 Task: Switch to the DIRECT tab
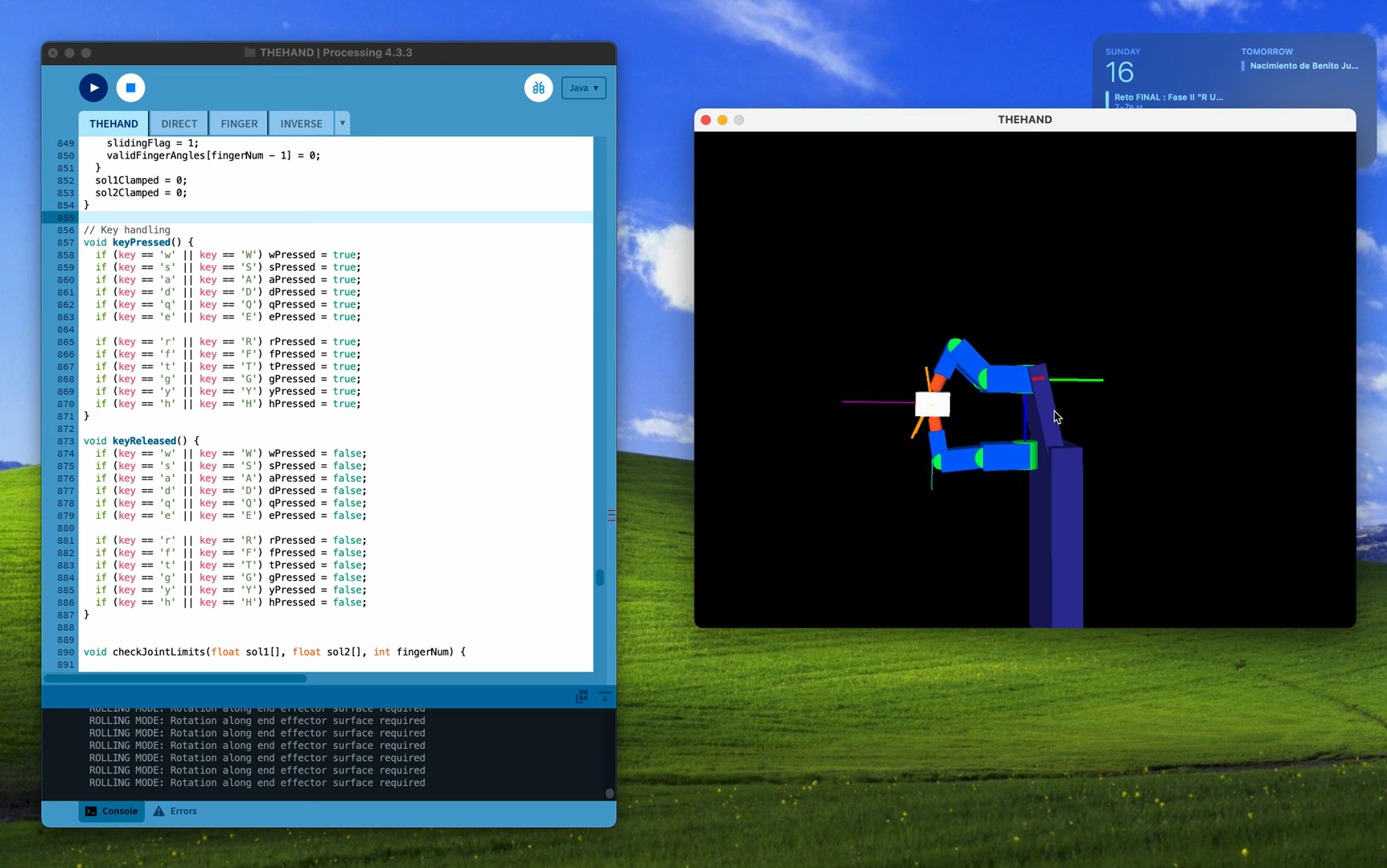click(x=179, y=124)
